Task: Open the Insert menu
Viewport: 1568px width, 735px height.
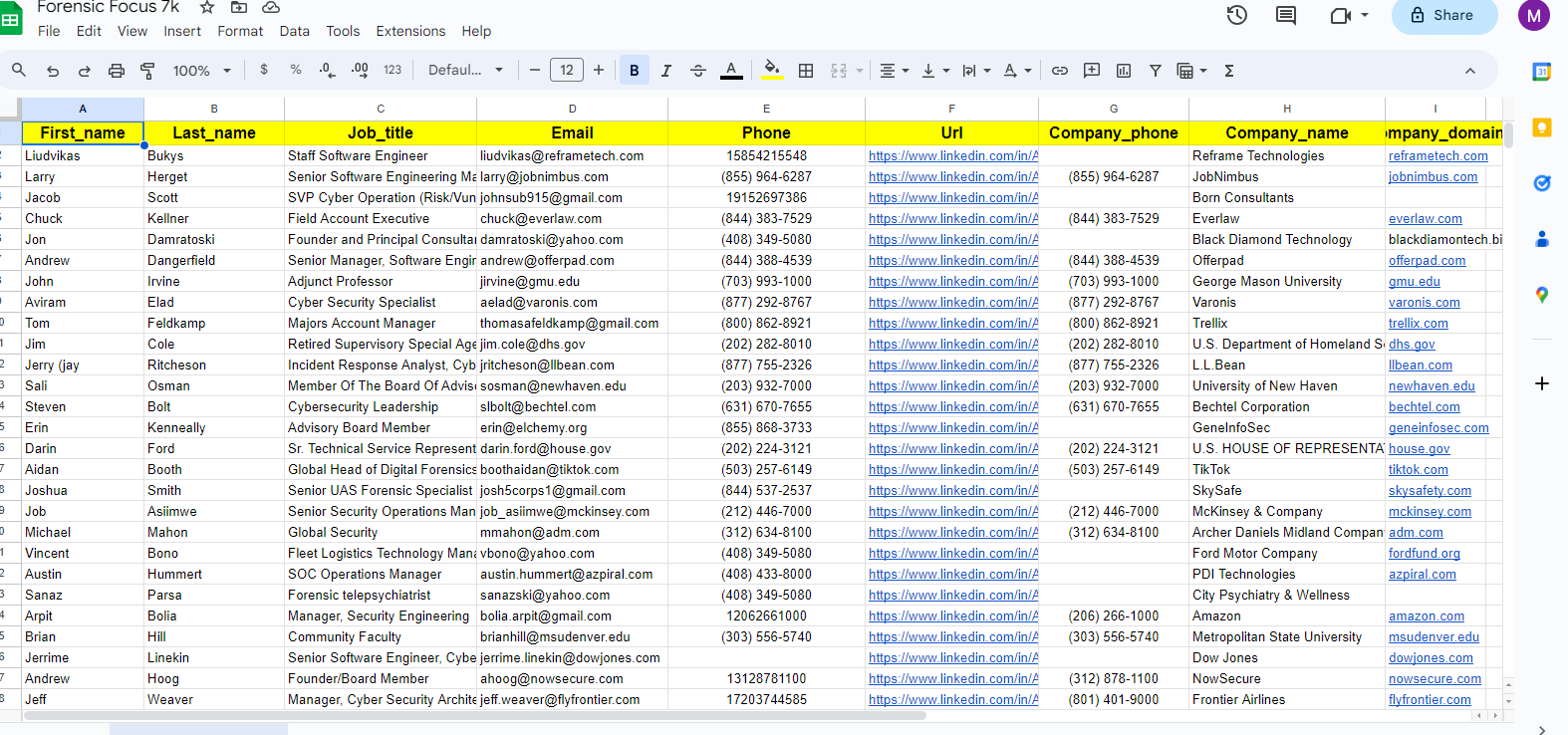Action: pos(182,31)
